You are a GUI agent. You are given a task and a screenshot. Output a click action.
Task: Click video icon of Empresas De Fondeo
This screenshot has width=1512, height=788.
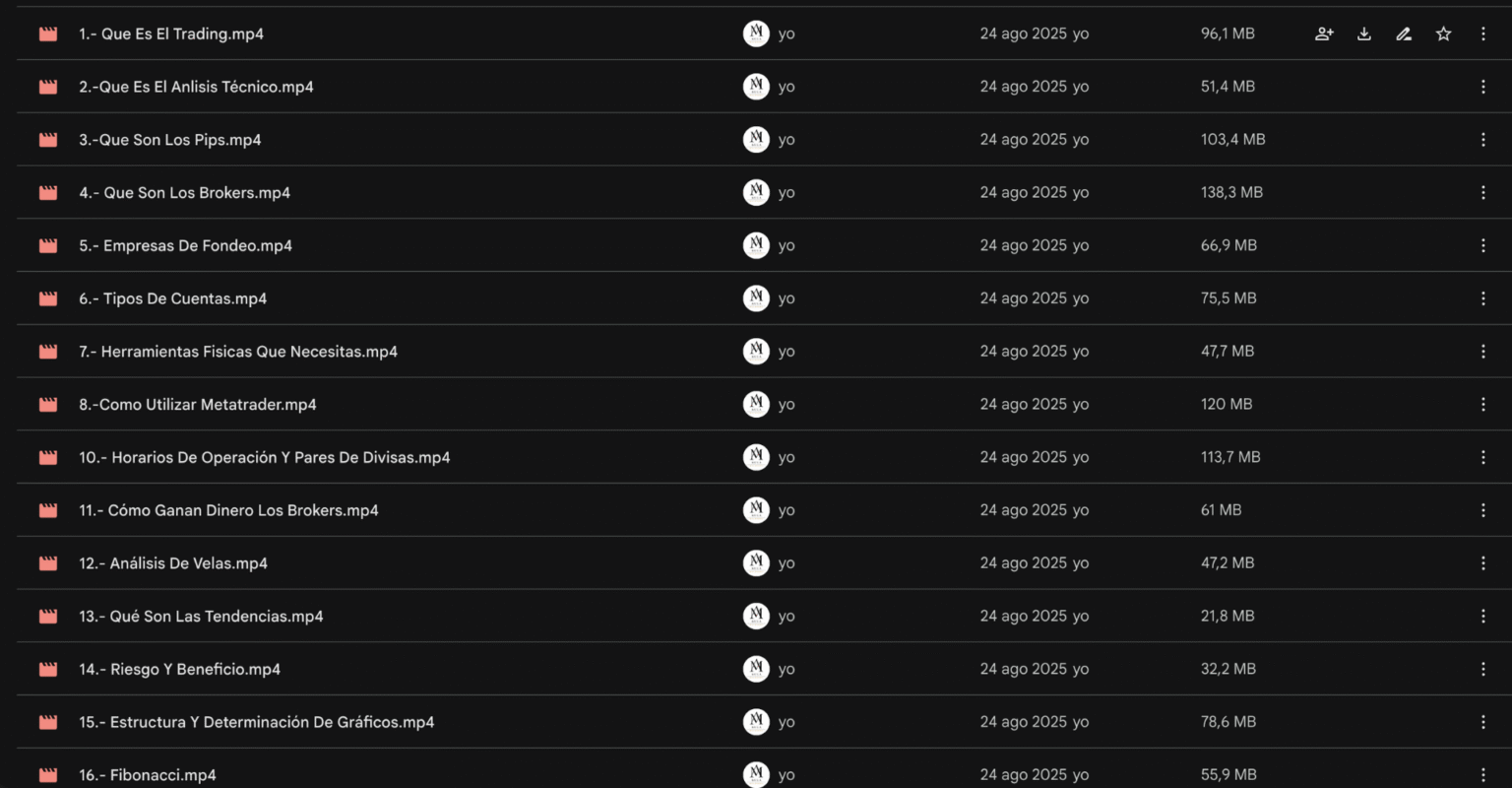pyautogui.click(x=48, y=246)
